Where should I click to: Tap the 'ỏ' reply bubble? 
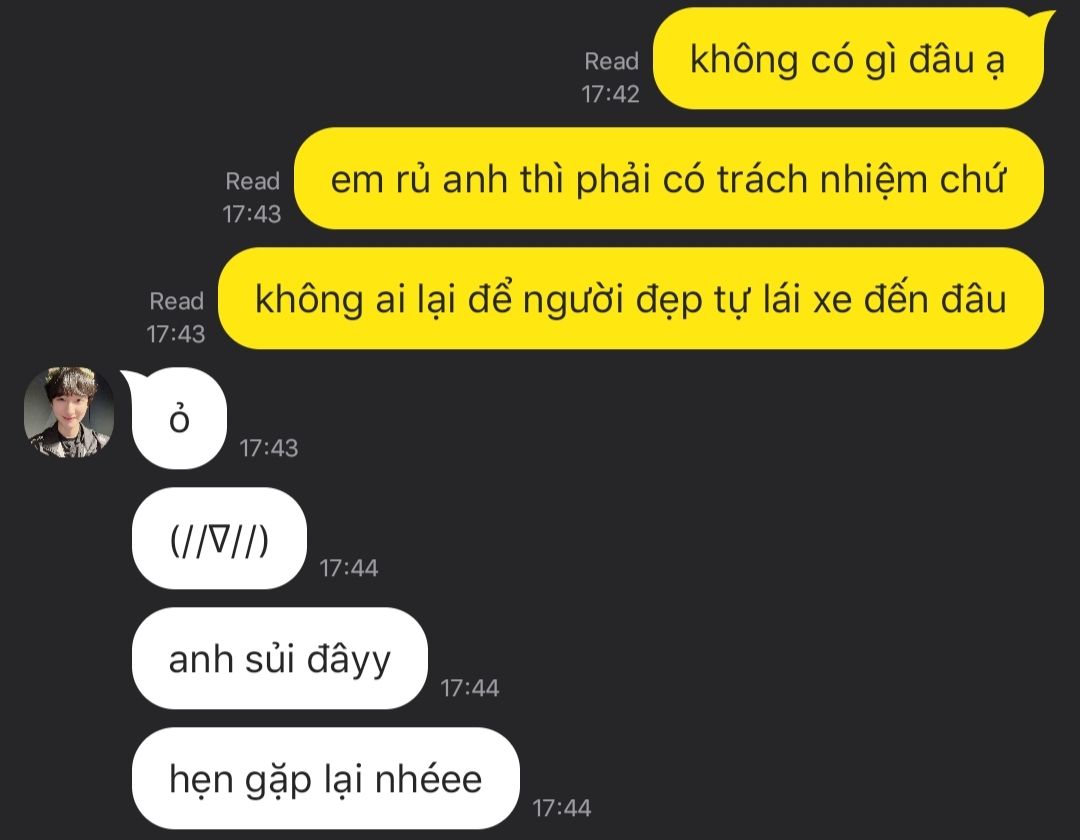pyautogui.click(x=178, y=418)
